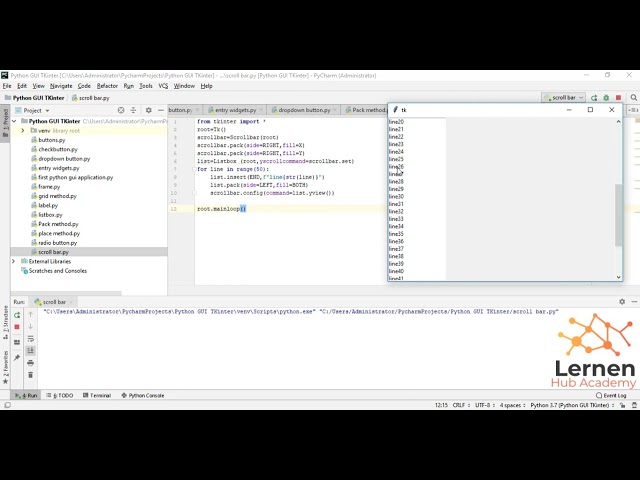Open checkbutton.py in project tree

pyautogui.click(x=58, y=149)
